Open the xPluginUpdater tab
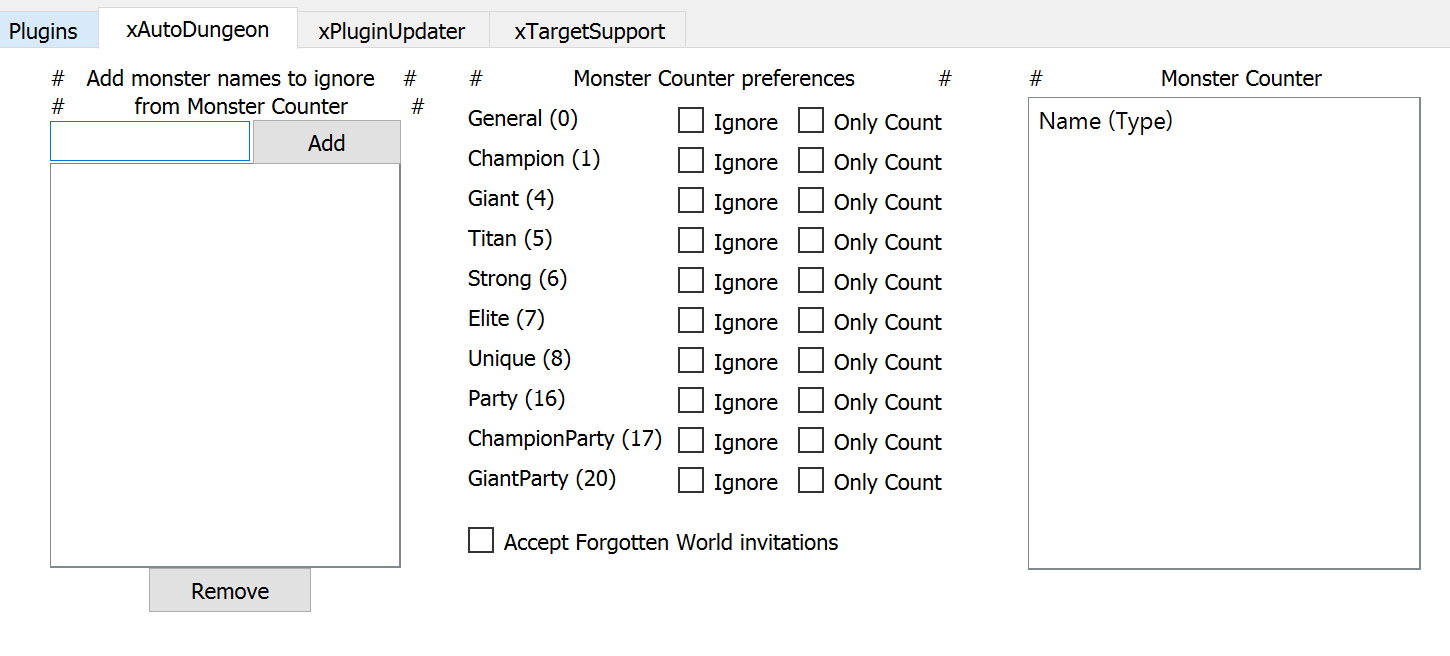The height and width of the screenshot is (656, 1450). (x=391, y=31)
